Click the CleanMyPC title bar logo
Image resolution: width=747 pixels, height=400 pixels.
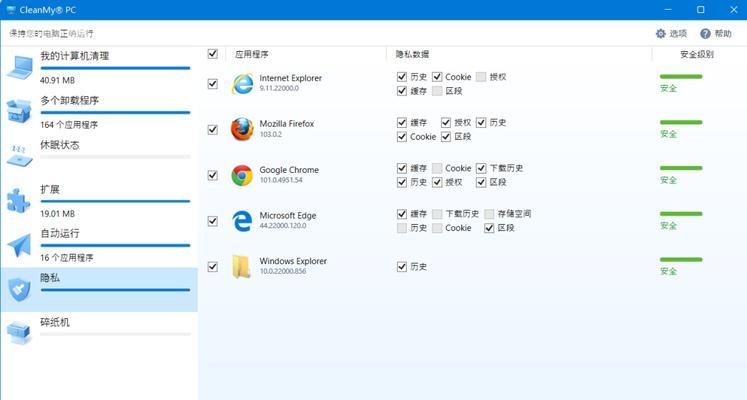pos(11,10)
